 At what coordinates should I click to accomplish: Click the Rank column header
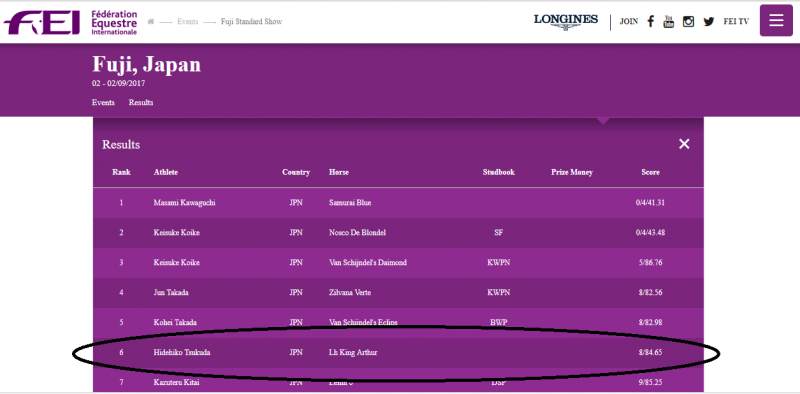(121, 173)
